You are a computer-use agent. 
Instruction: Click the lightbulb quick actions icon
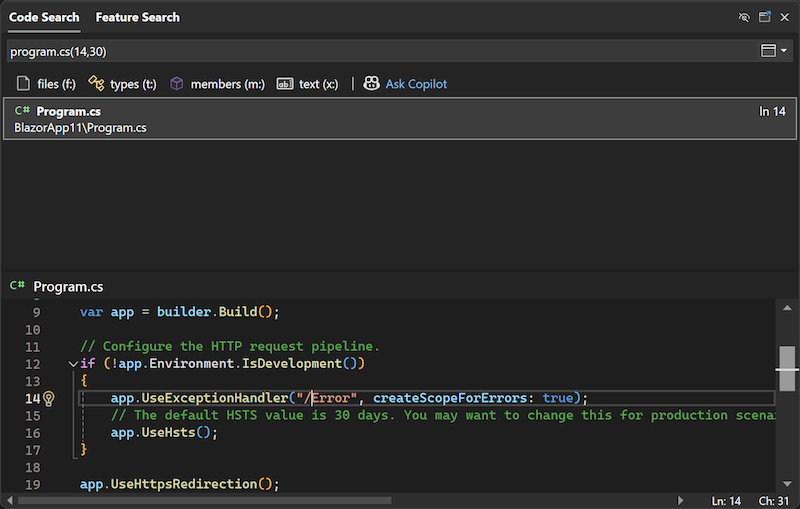click(x=48, y=398)
